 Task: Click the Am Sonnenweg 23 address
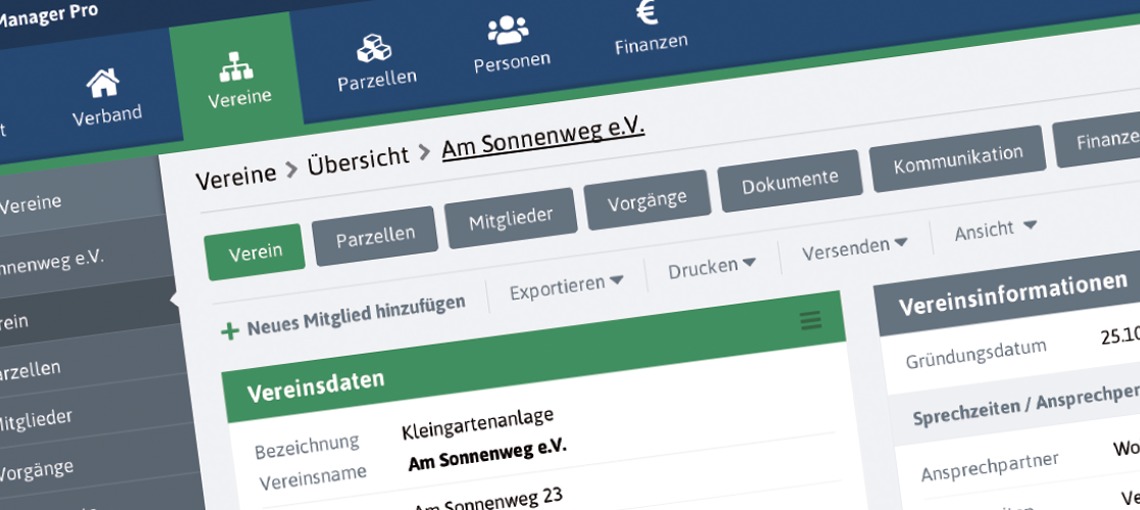pyautogui.click(x=488, y=501)
